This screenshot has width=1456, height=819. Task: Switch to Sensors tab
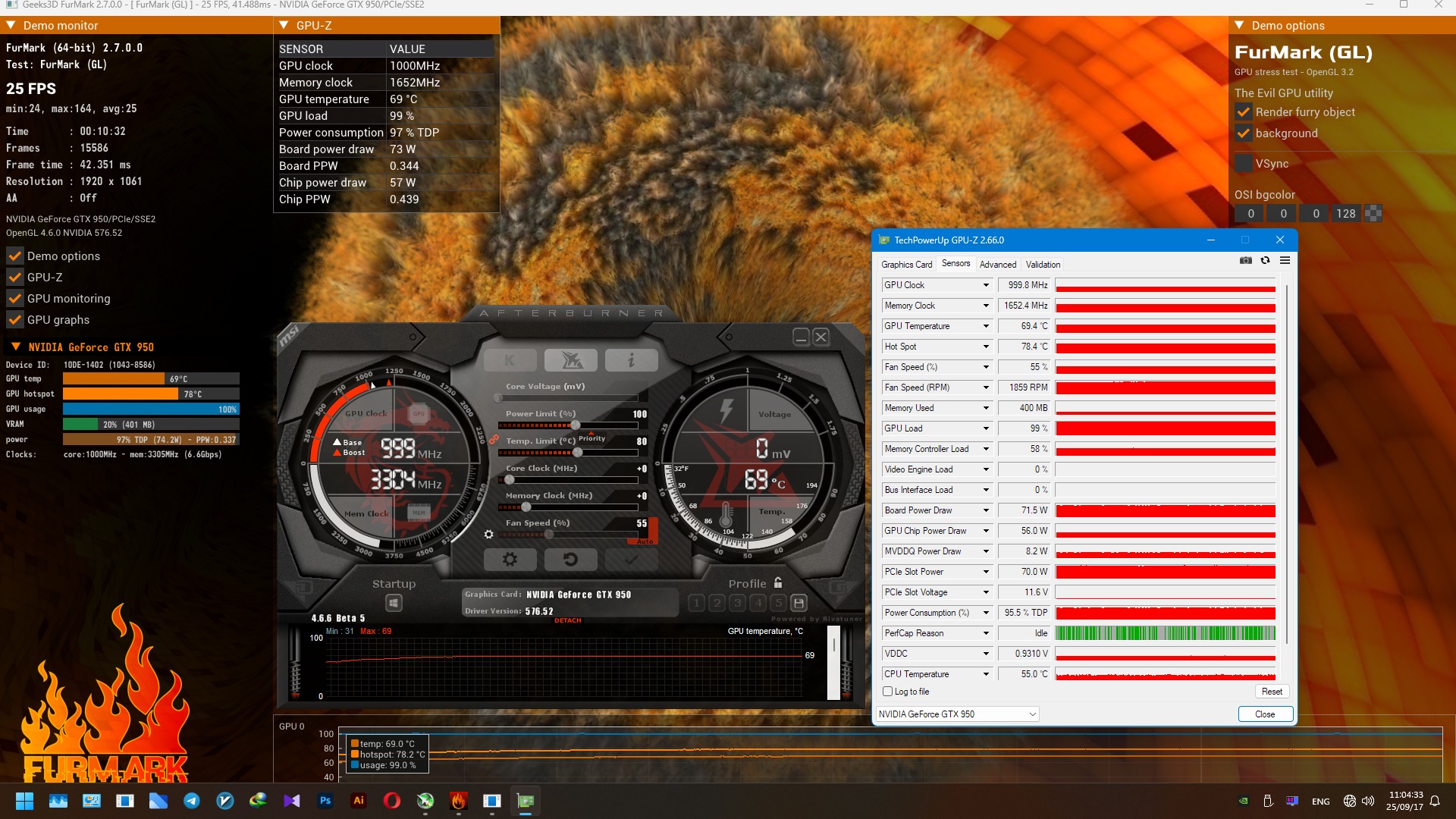point(955,263)
